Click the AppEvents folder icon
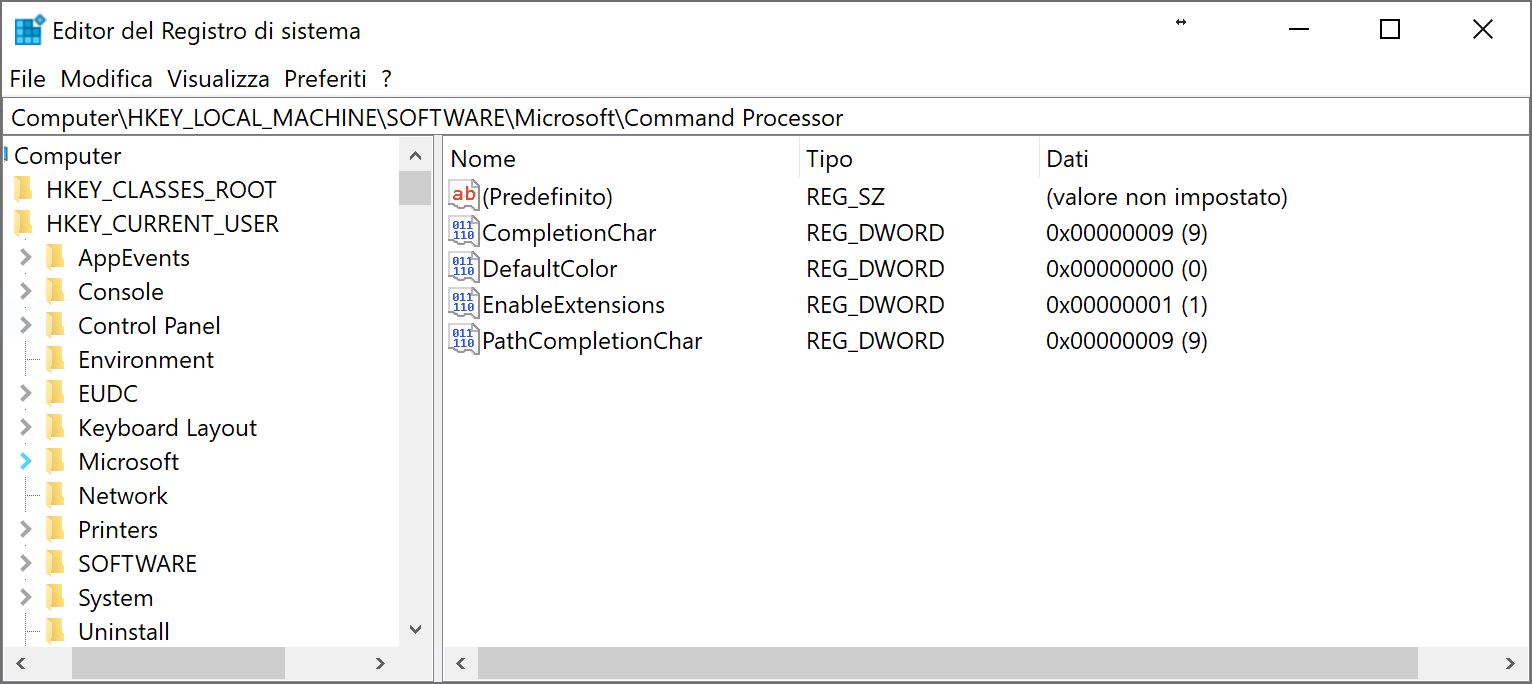 (x=56, y=258)
